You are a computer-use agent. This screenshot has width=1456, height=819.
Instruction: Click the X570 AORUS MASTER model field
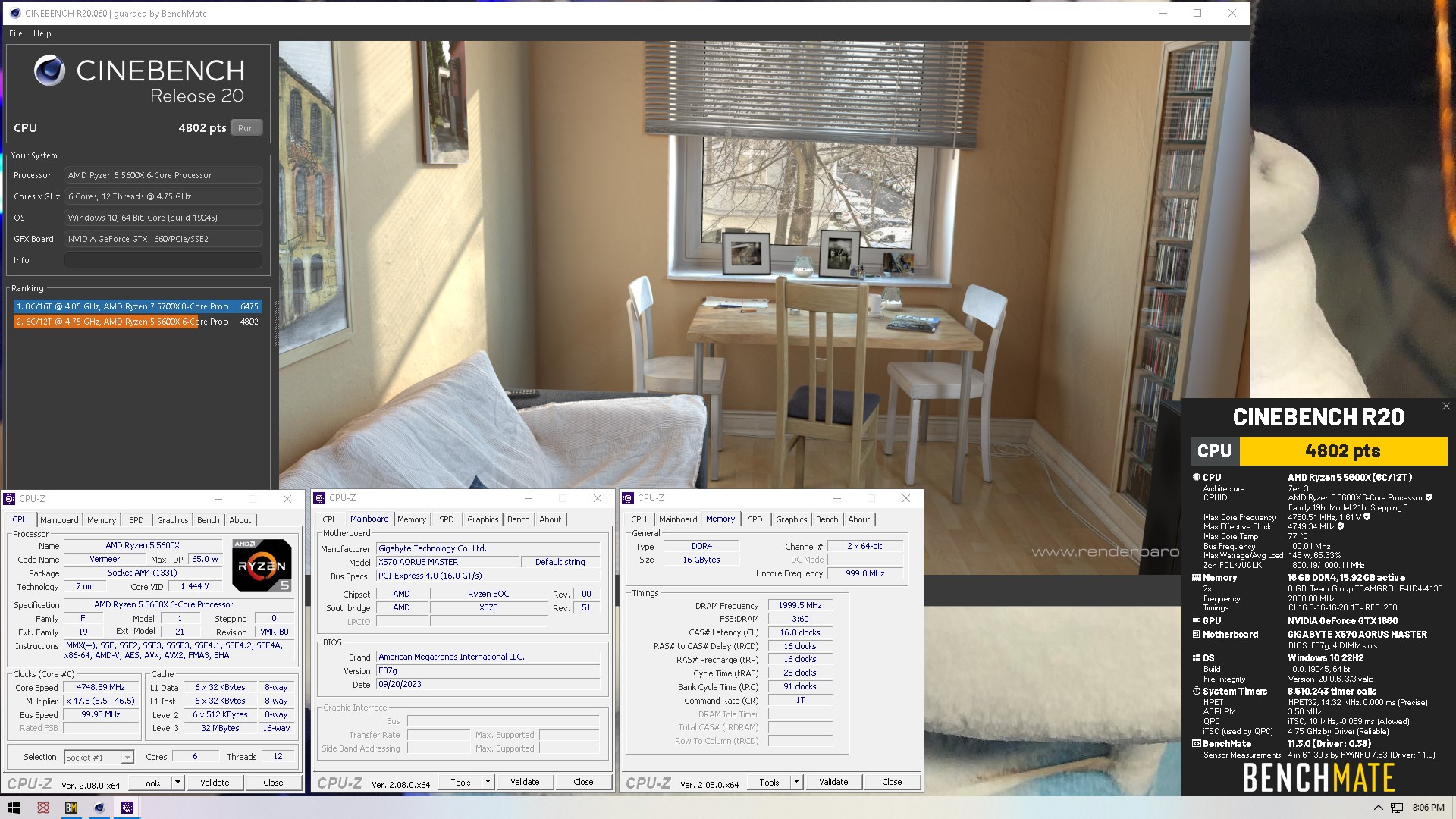click(x=447, y=562)
